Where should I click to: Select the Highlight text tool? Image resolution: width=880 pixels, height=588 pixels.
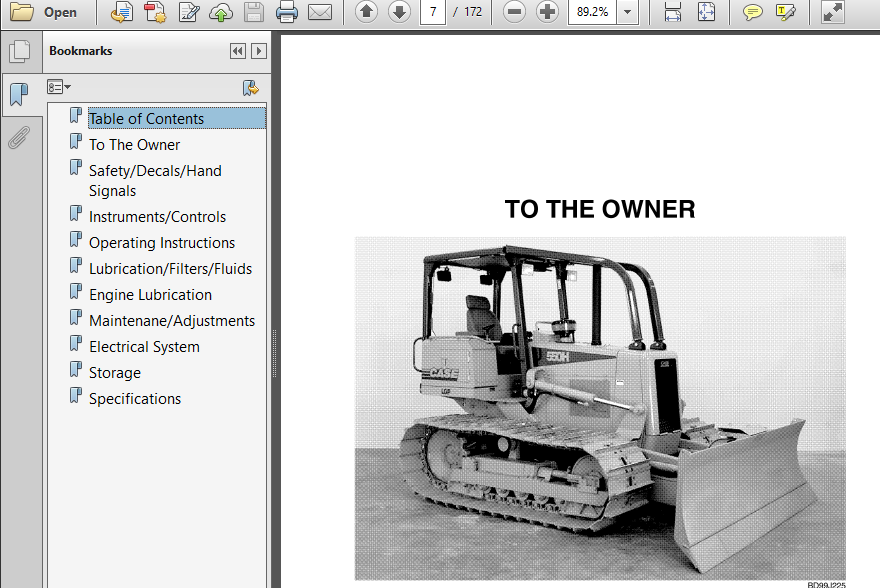pyautogui.click(x=785, y=12)
